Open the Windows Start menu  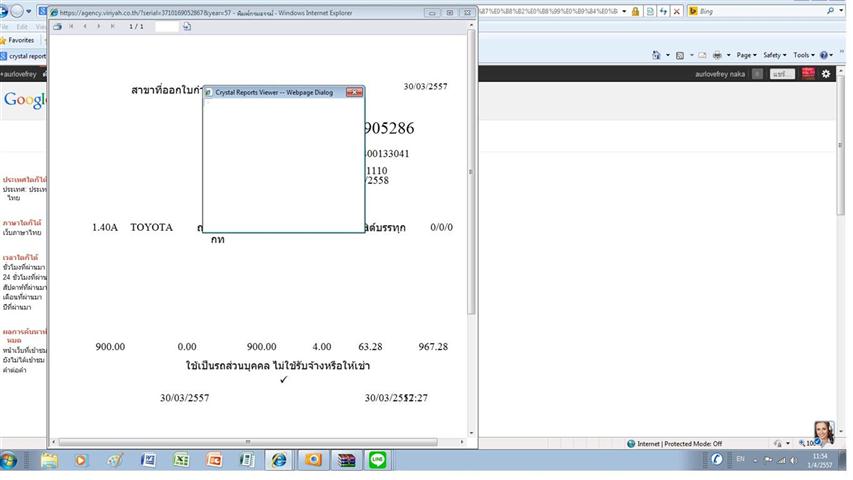(9, 460)
